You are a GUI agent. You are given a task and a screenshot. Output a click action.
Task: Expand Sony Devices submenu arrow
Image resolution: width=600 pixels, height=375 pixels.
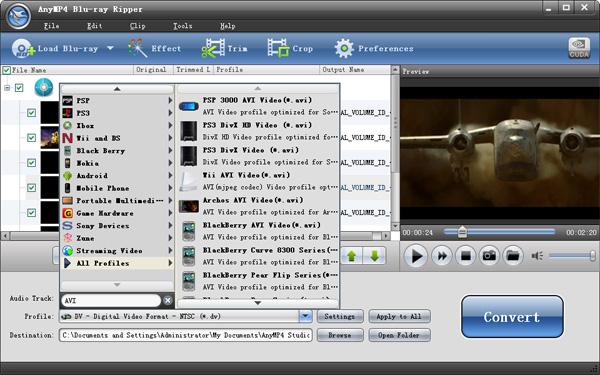170,225
